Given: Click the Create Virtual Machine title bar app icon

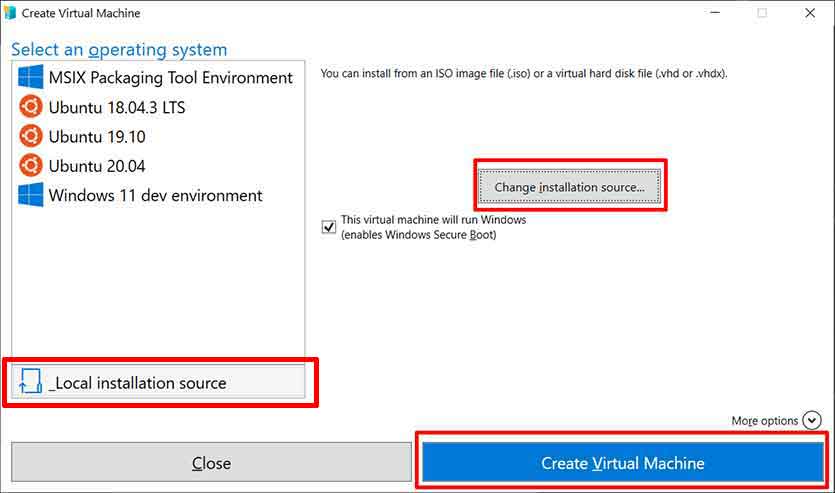Looking at the screenshot, I should [x=10, y=13].
